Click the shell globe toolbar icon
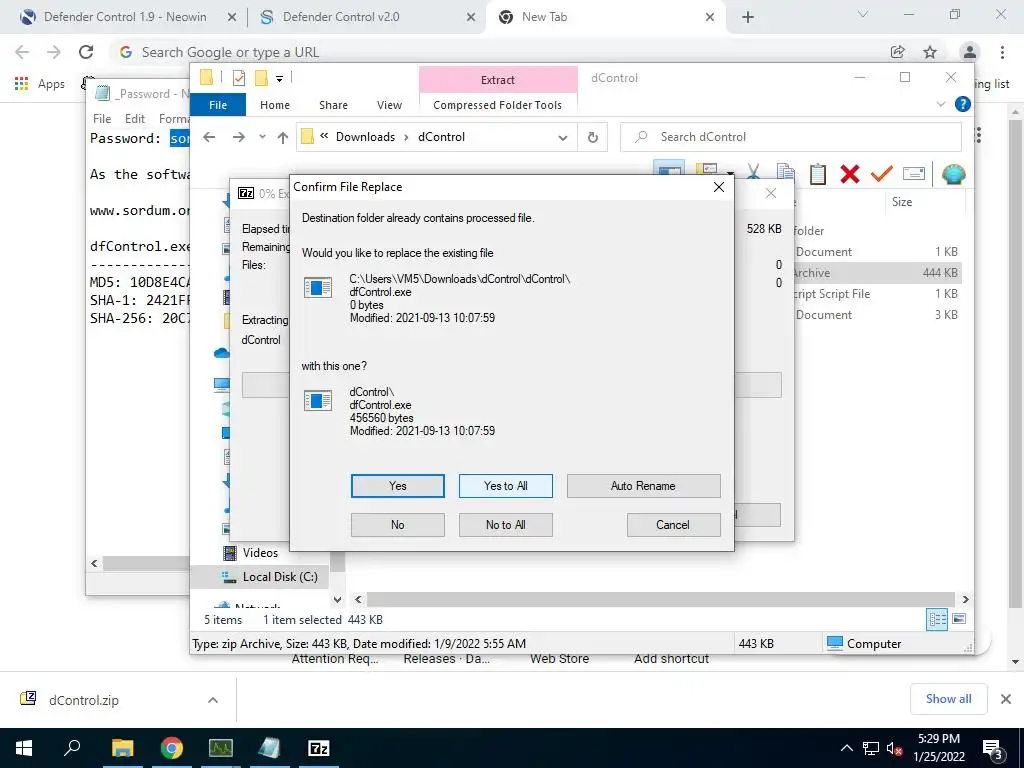The width and height of the screenshot is (1024, 768). coord(953,174)
